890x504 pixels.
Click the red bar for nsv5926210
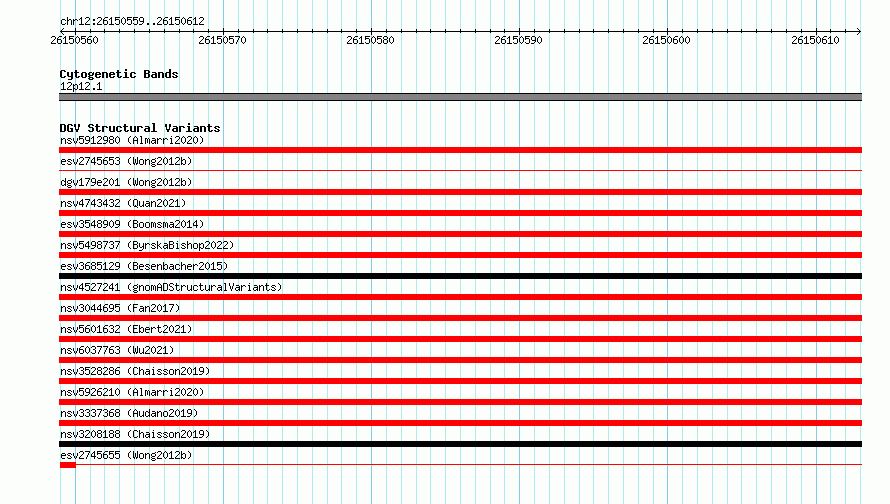(x=460, y=402)
